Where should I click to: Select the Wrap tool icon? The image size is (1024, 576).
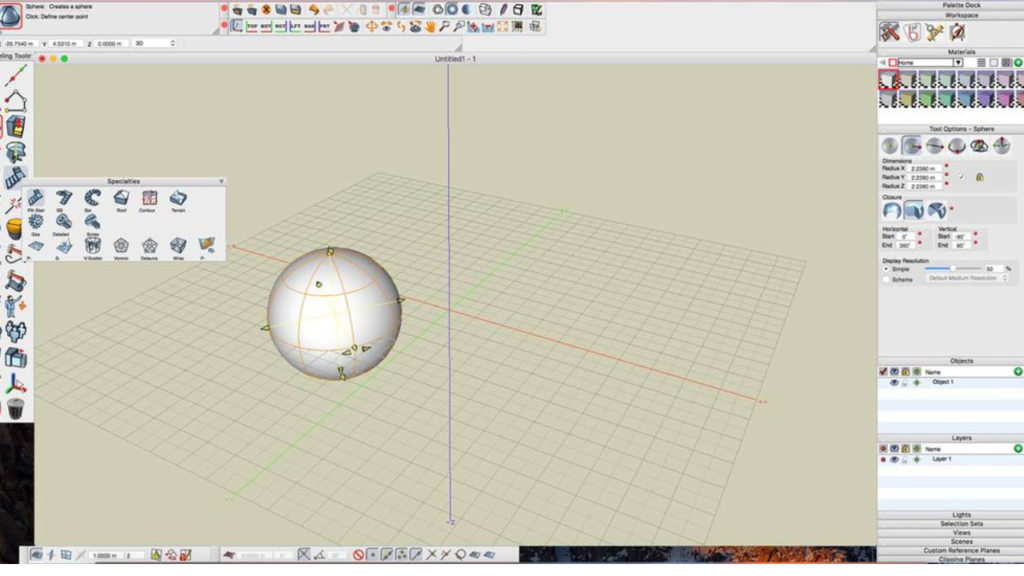(x=178, y=245)
